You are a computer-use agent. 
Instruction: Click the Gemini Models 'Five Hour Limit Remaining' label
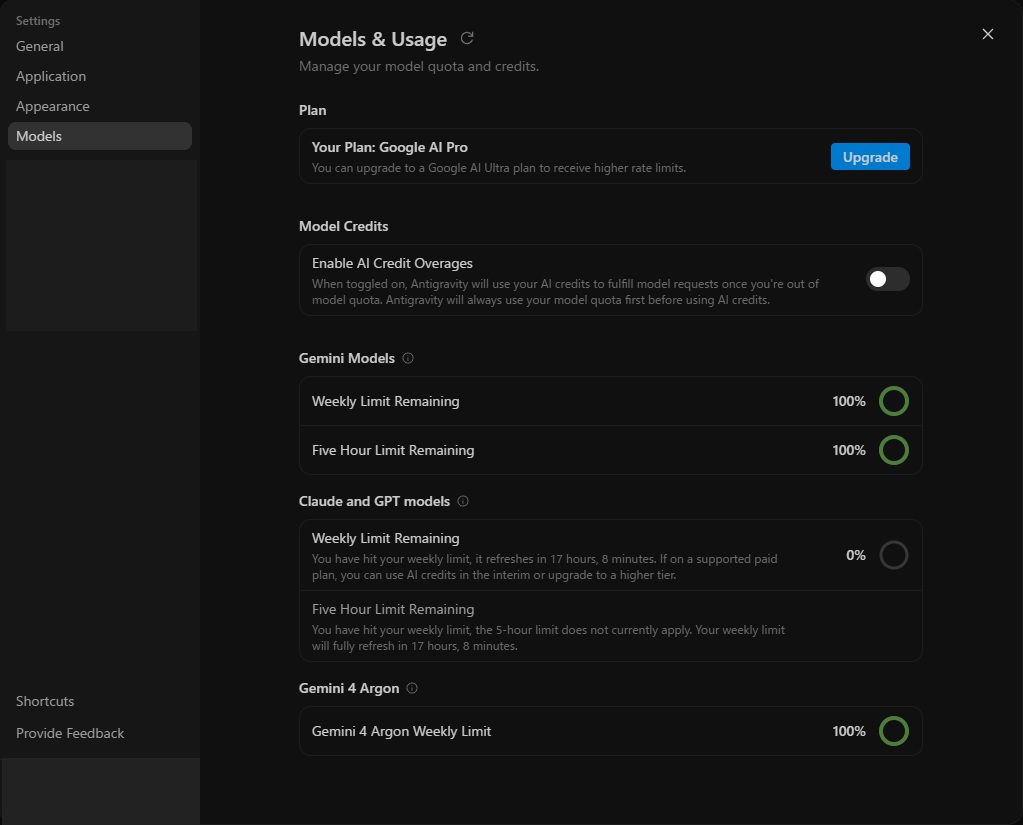coord(393,450)
